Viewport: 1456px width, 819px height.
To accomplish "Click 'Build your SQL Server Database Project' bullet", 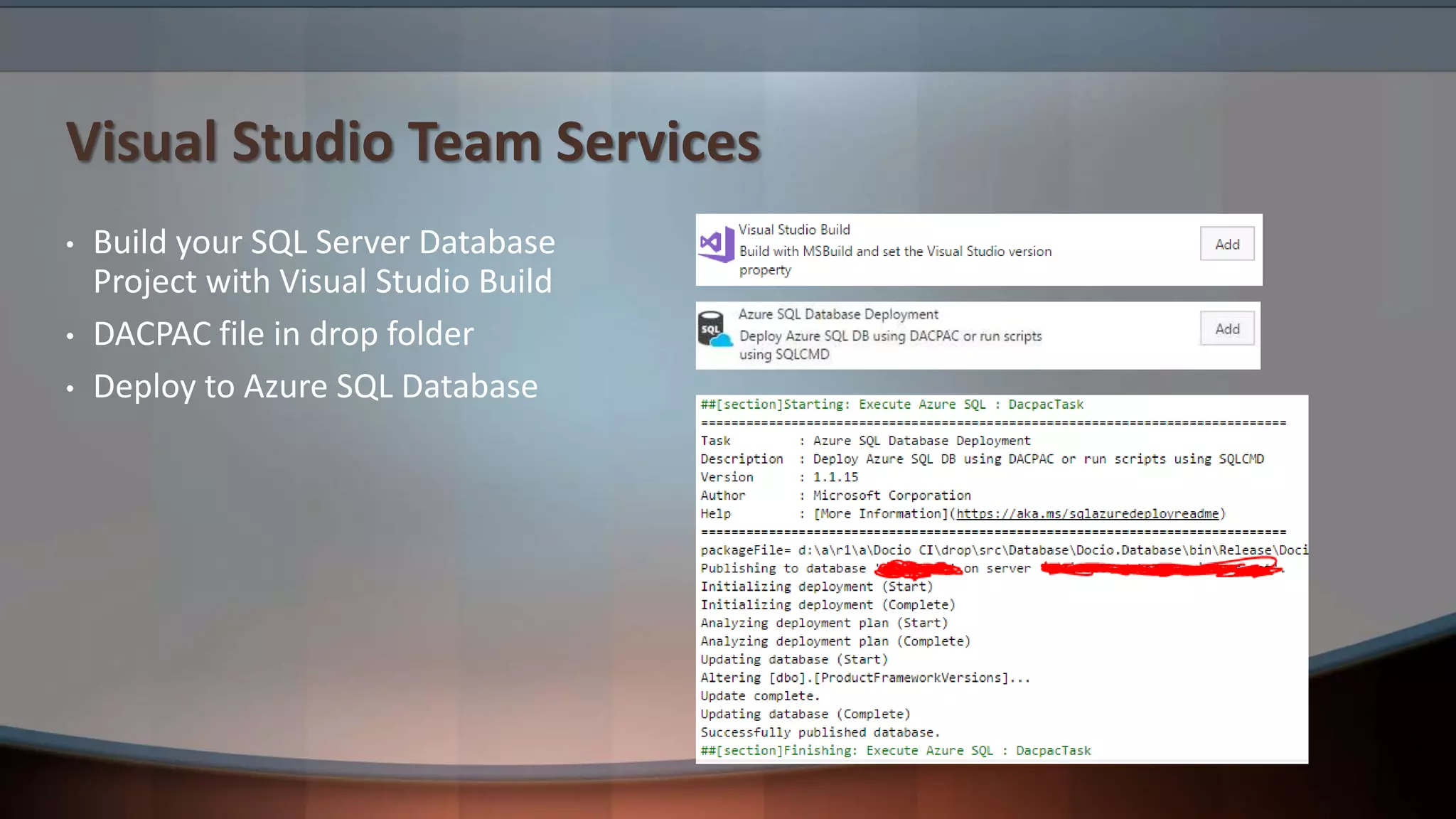I will click(324, 262).
